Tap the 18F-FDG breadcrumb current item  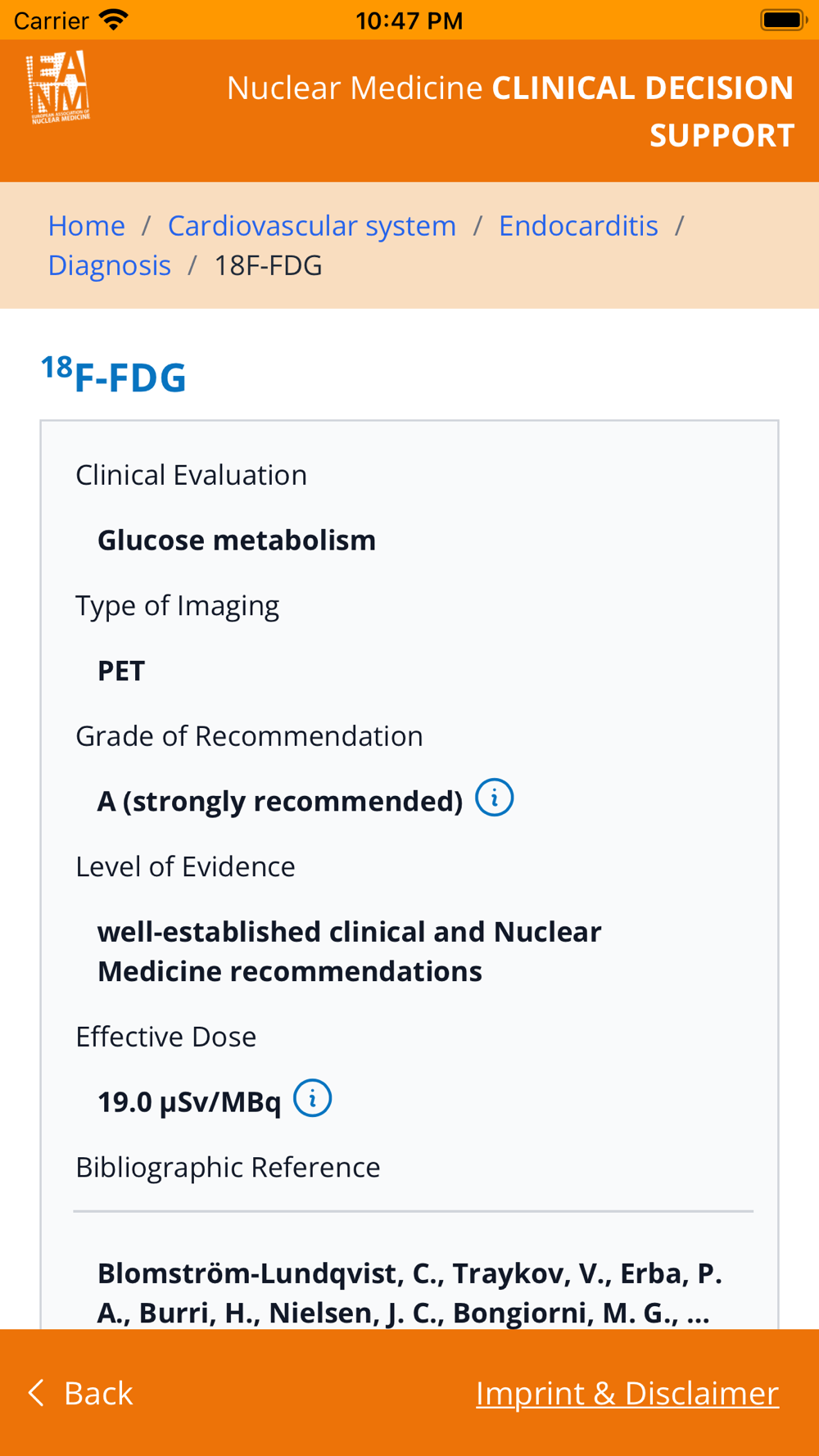tap(268, 265)
